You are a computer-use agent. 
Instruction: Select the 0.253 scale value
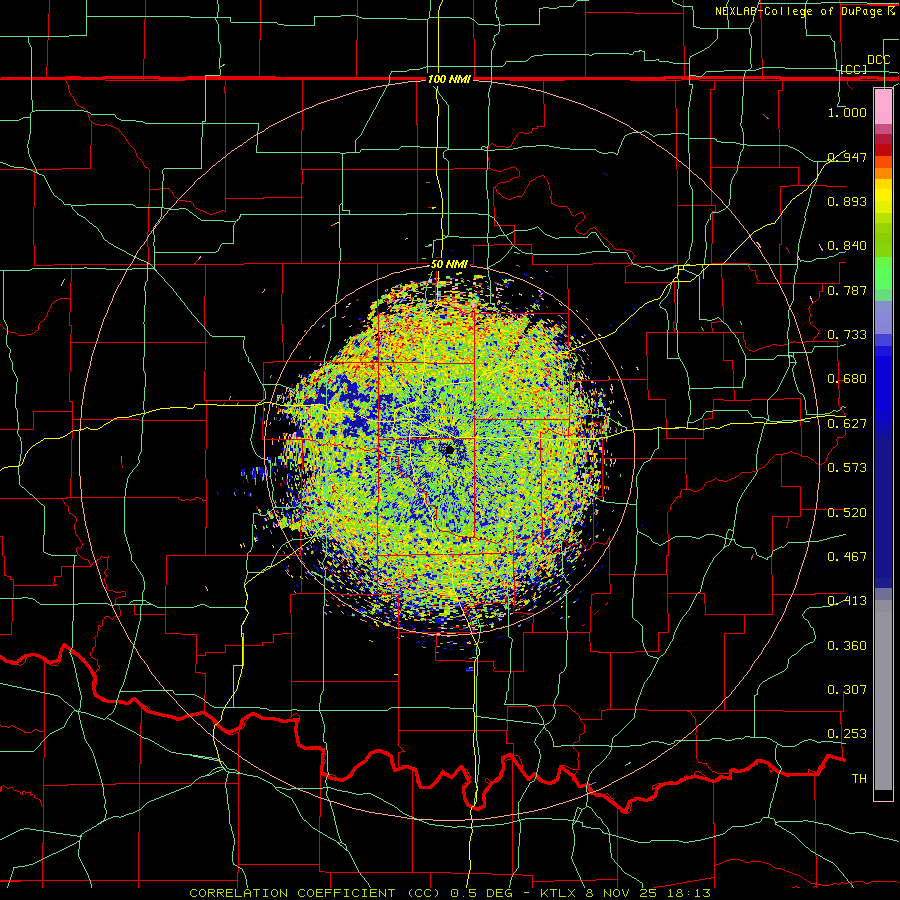click(847, 734)
